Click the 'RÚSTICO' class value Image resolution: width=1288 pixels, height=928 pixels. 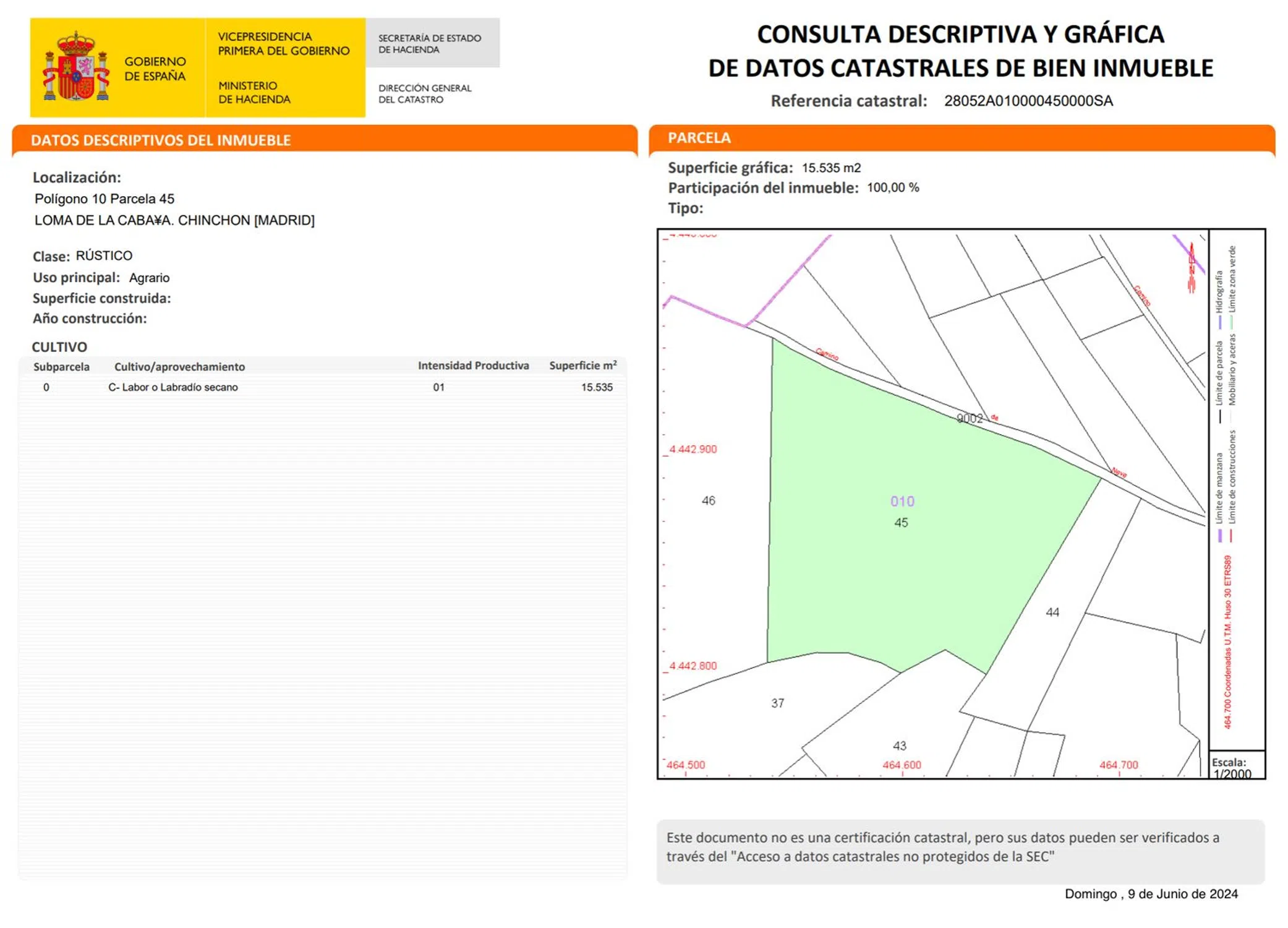(104, 256)
